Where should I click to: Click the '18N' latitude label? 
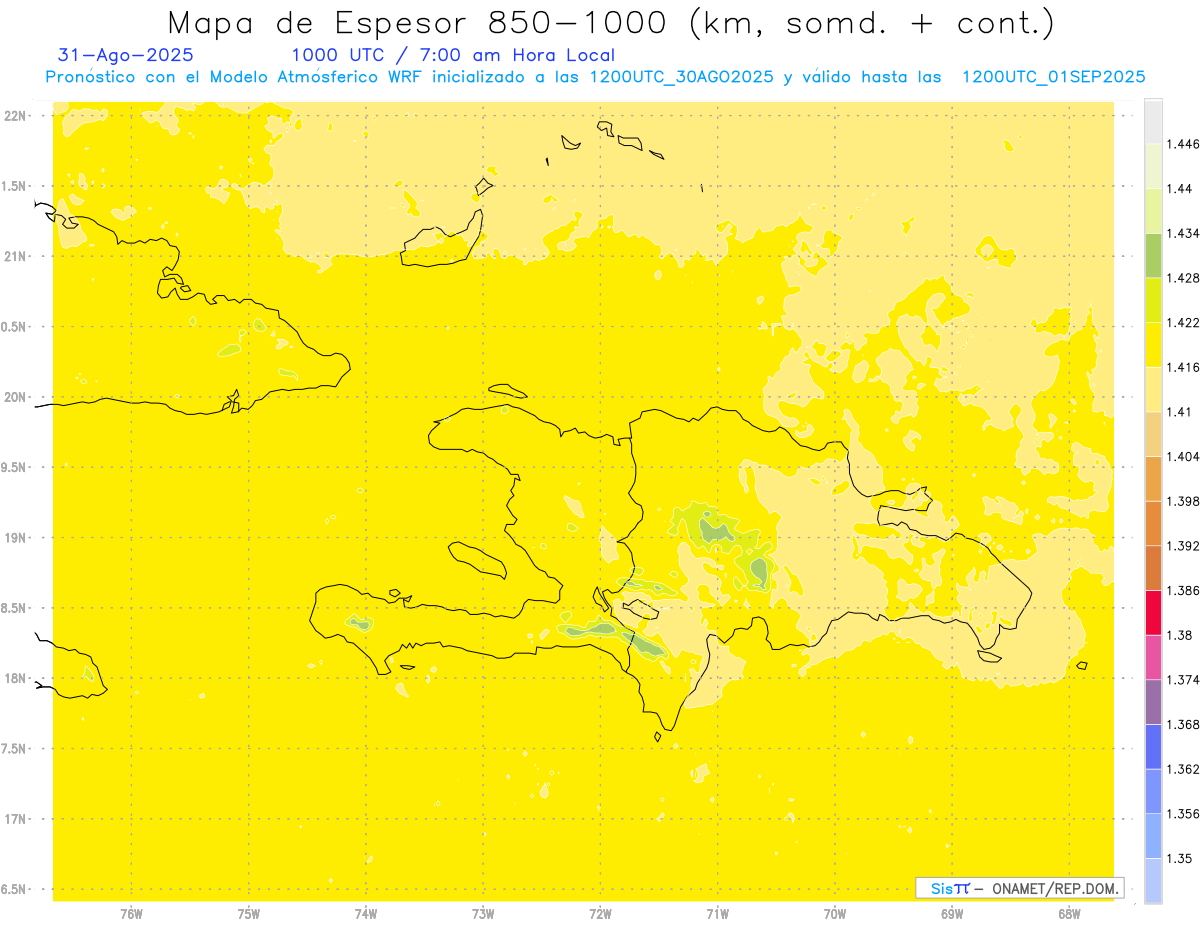[17, 679]
